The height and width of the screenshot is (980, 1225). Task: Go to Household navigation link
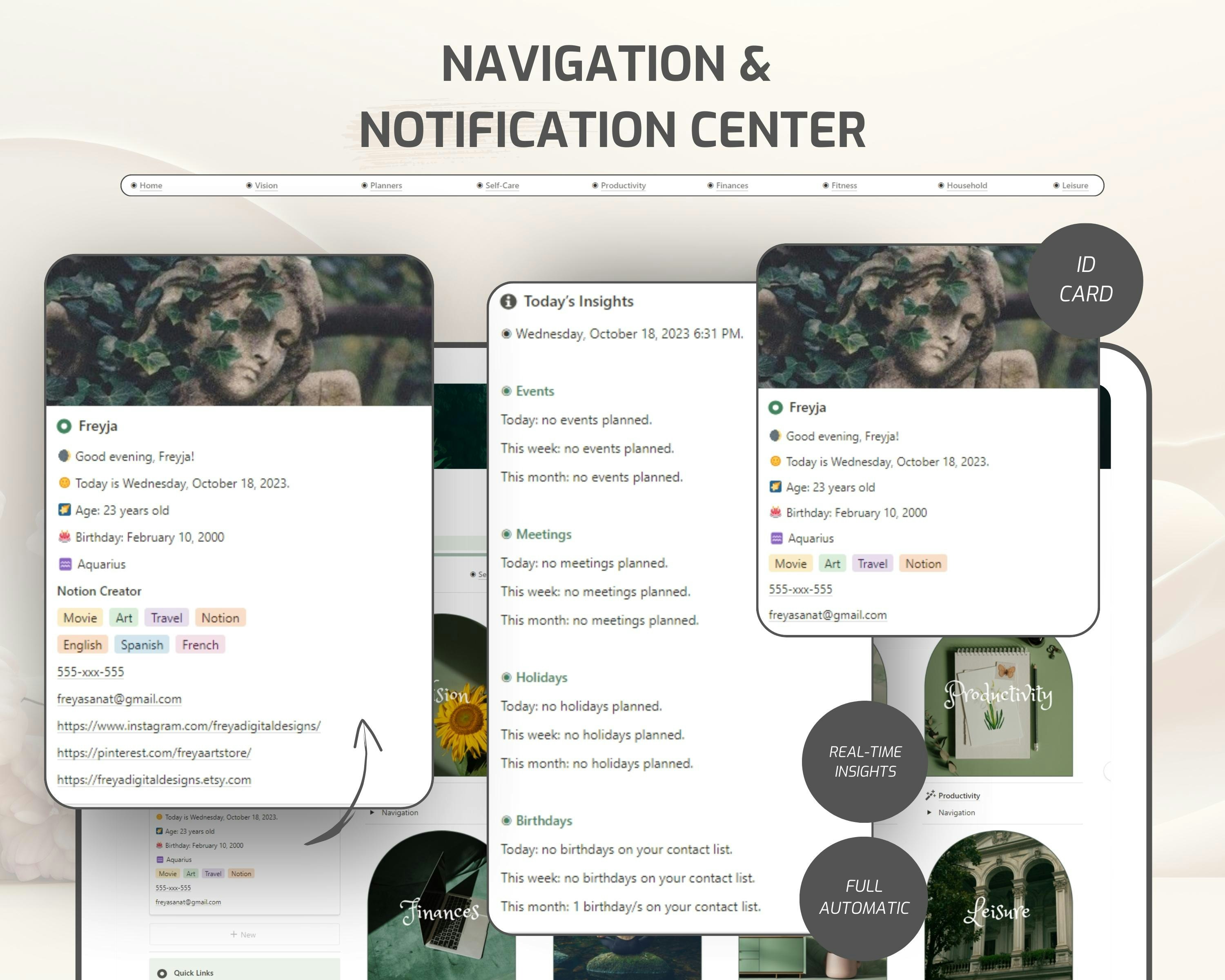(967, 185)
